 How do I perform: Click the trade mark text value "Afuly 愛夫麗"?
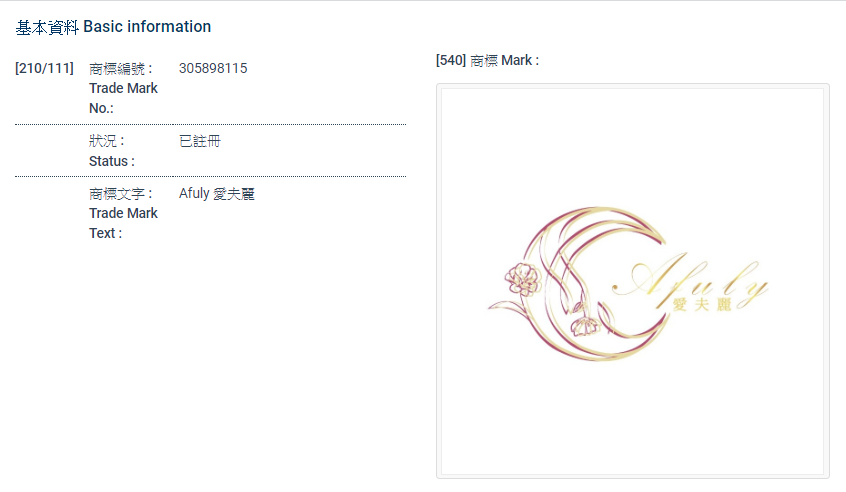coord(217,193)
